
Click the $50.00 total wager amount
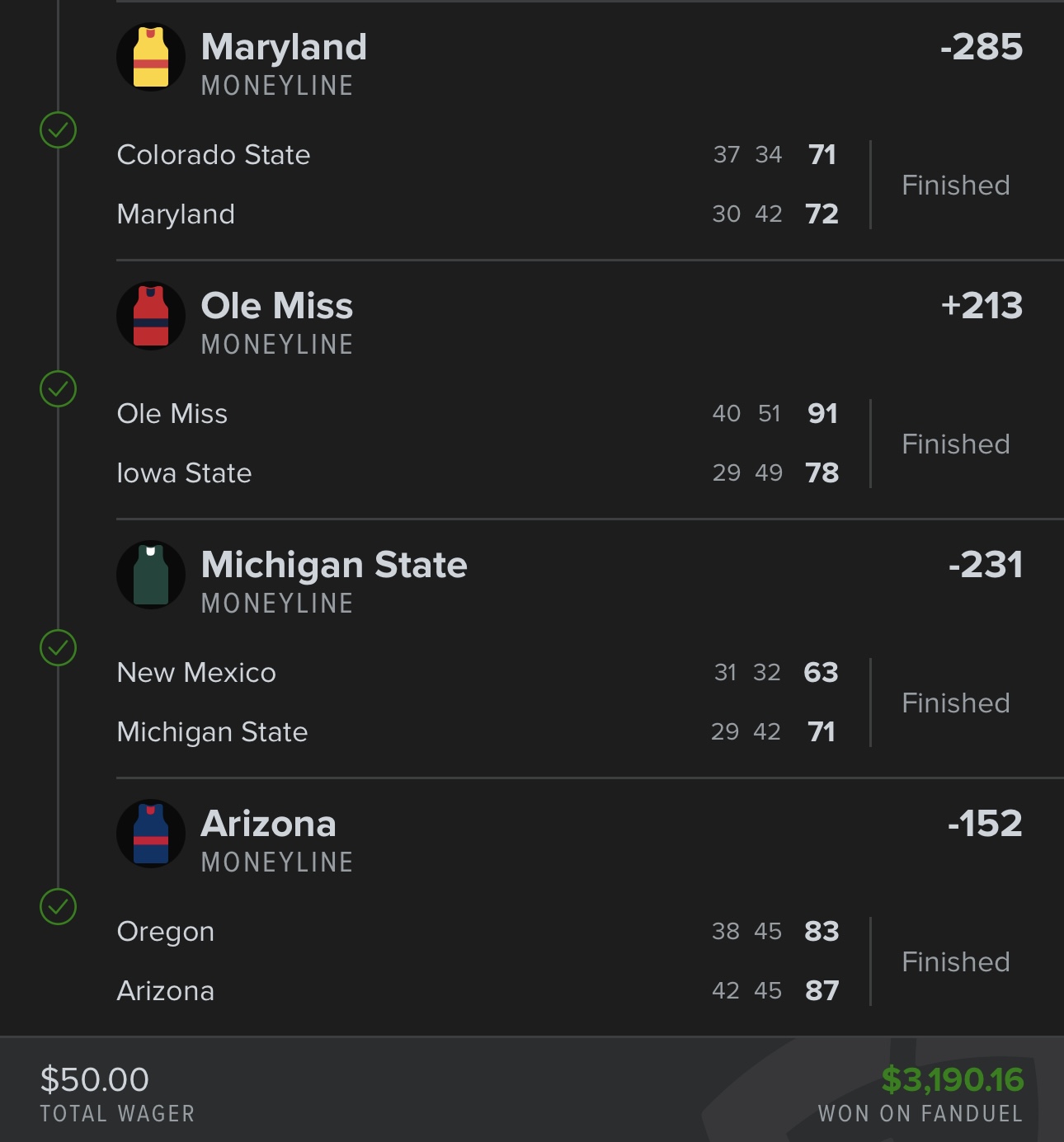click(95, 1080)
